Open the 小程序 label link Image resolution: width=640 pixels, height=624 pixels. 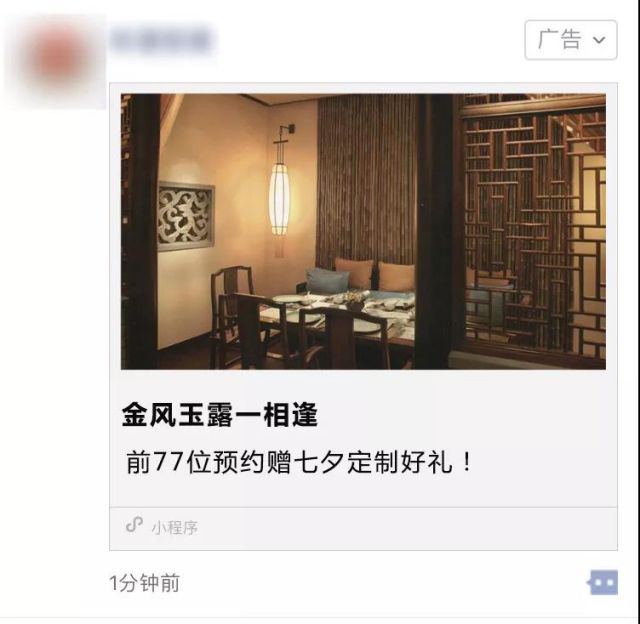pos(175,528)
